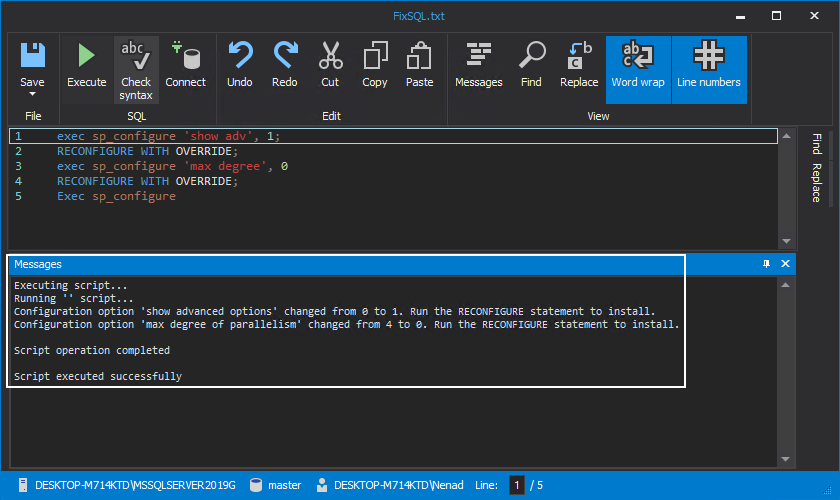Paste from clipboard
The image size is (840, 500).
point(420,66)
